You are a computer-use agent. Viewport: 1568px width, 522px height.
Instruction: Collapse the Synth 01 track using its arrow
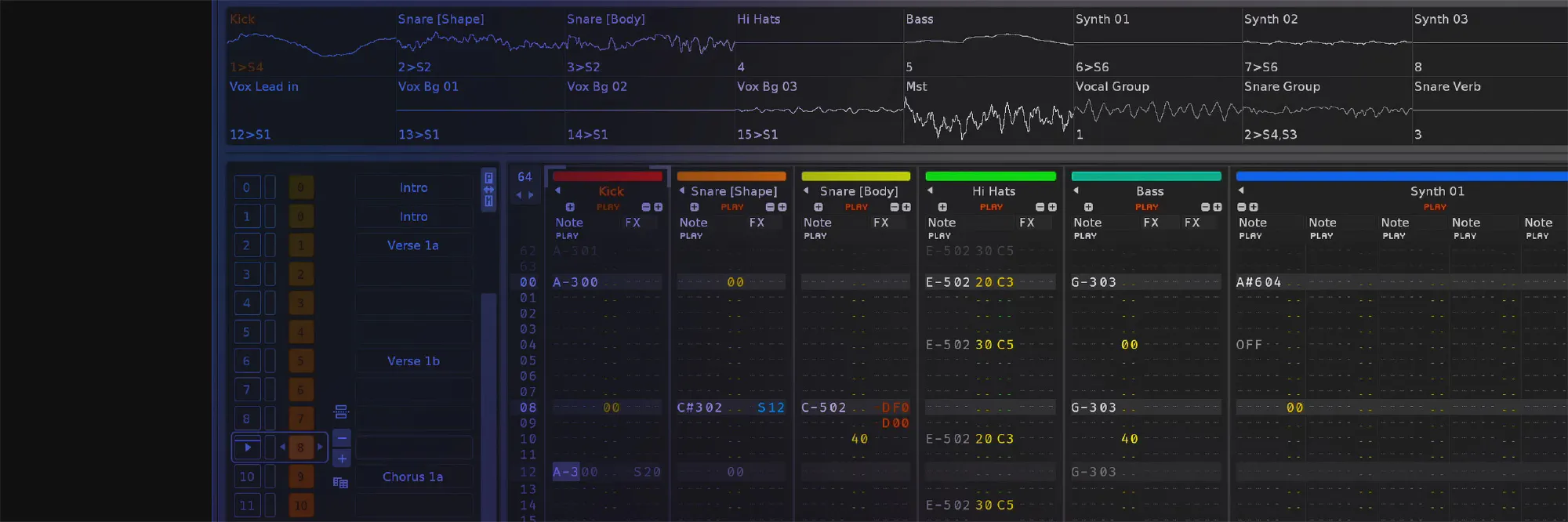[x=1241, y=190]
